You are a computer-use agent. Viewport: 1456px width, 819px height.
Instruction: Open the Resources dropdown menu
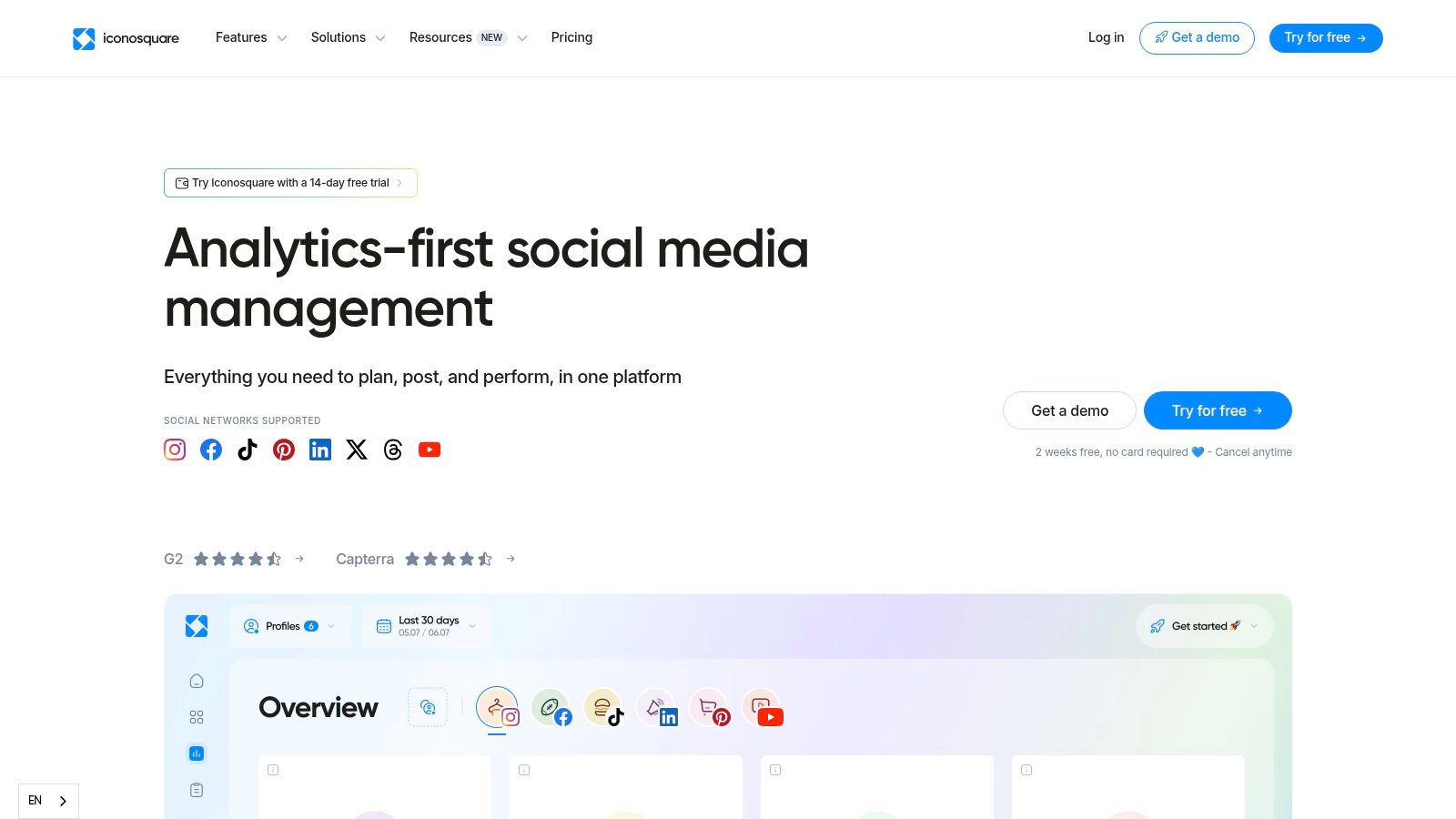point(468,37)
